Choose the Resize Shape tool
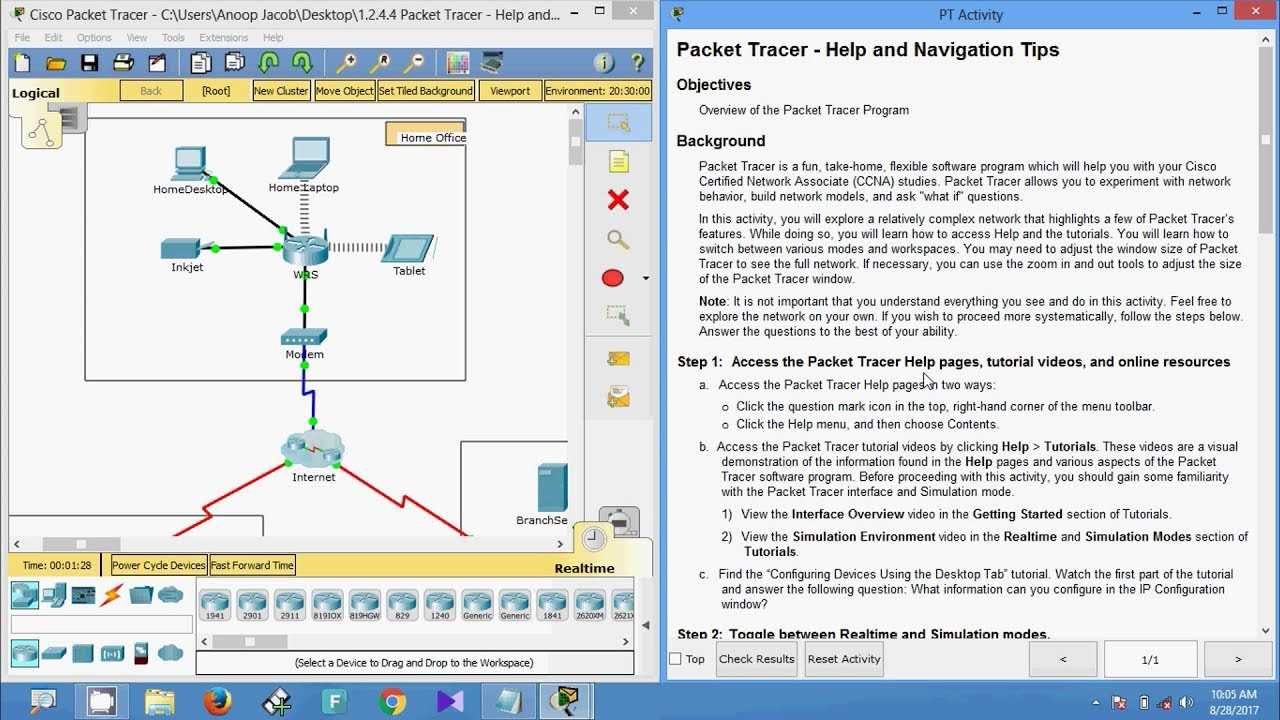Image resolution: width=1280 pixels, height=720 pixels. coord(618,315)
